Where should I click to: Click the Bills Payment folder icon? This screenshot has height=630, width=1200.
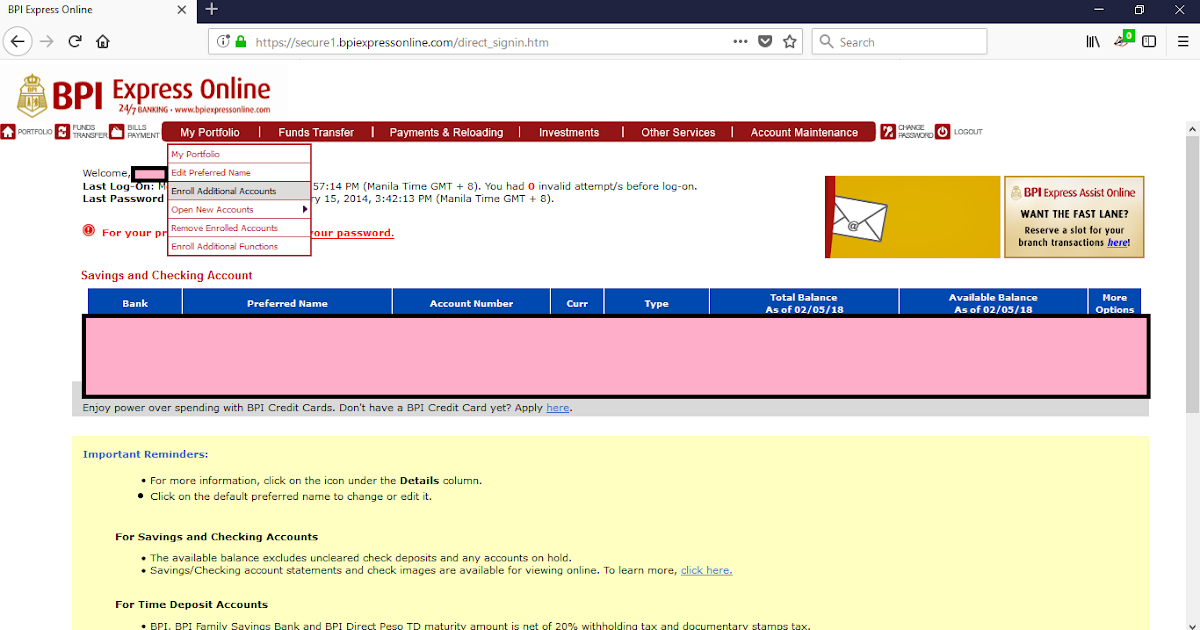(x=118, y=131)
